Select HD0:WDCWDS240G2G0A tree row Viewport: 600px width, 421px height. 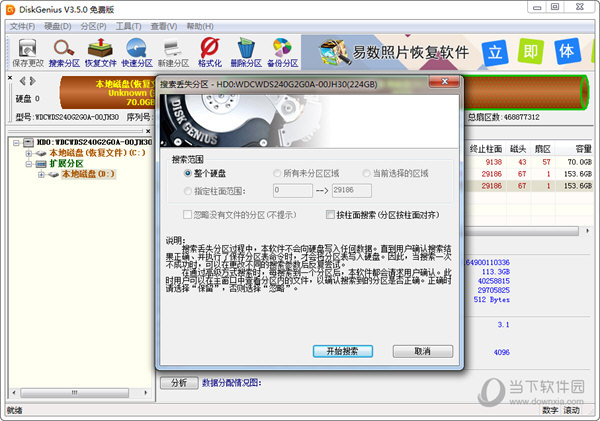[x=94, y=142]
